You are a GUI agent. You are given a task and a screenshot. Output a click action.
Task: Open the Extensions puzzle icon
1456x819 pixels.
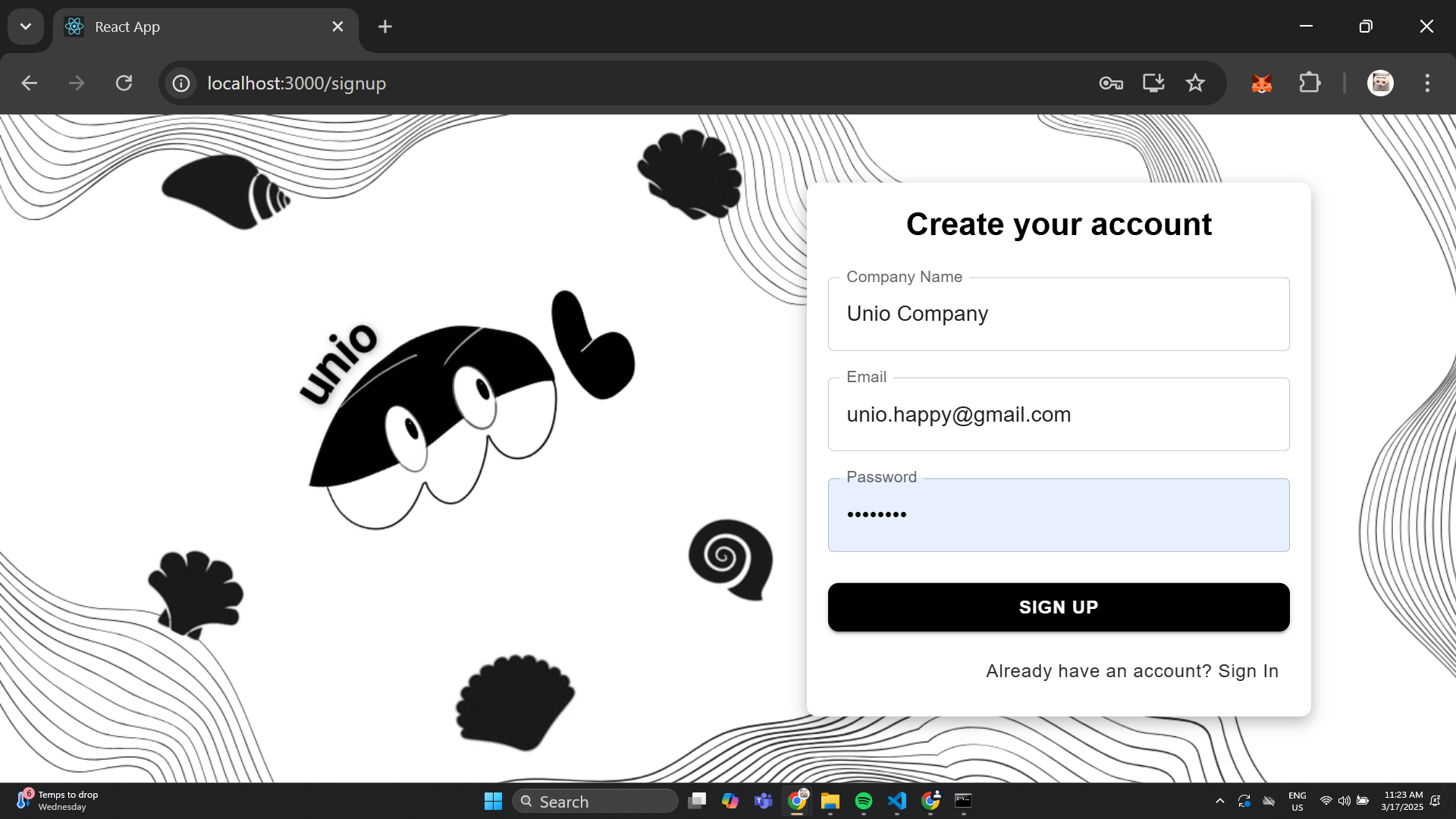coord(1310,83)
